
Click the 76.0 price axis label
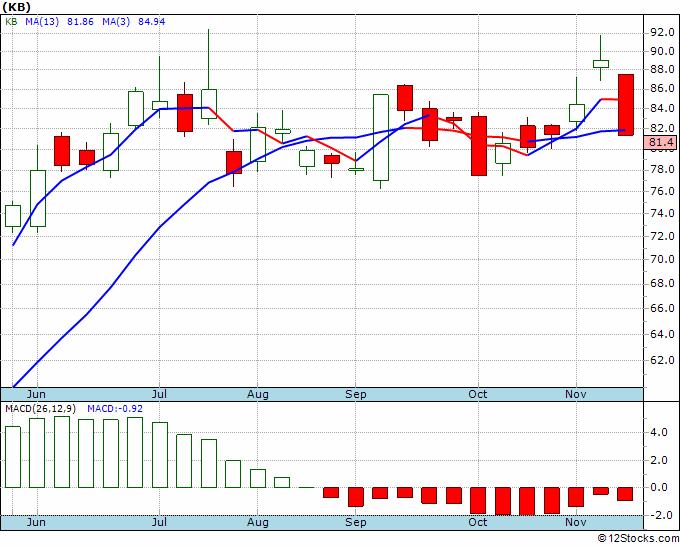pyautogui.click(x=661, y=191)
